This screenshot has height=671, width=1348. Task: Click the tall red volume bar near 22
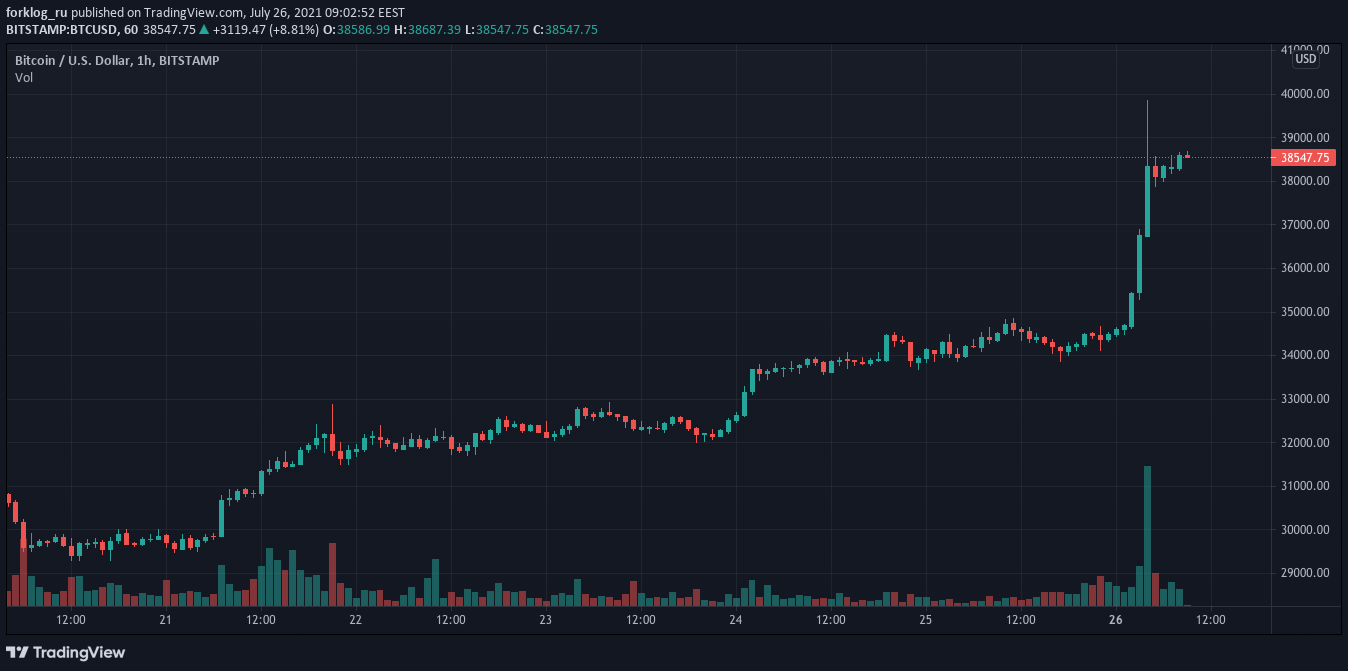pos(332,574)
